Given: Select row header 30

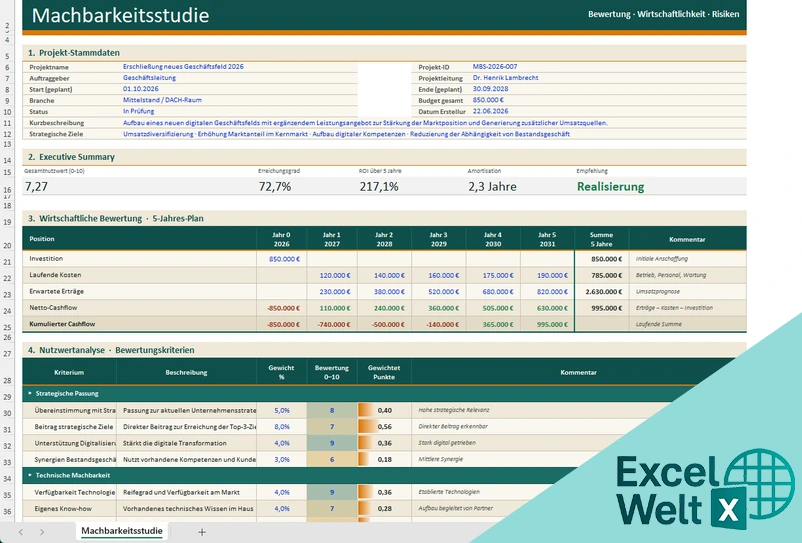Looking at the screenshot, I should pyautogui.click(x=7, y=413).
